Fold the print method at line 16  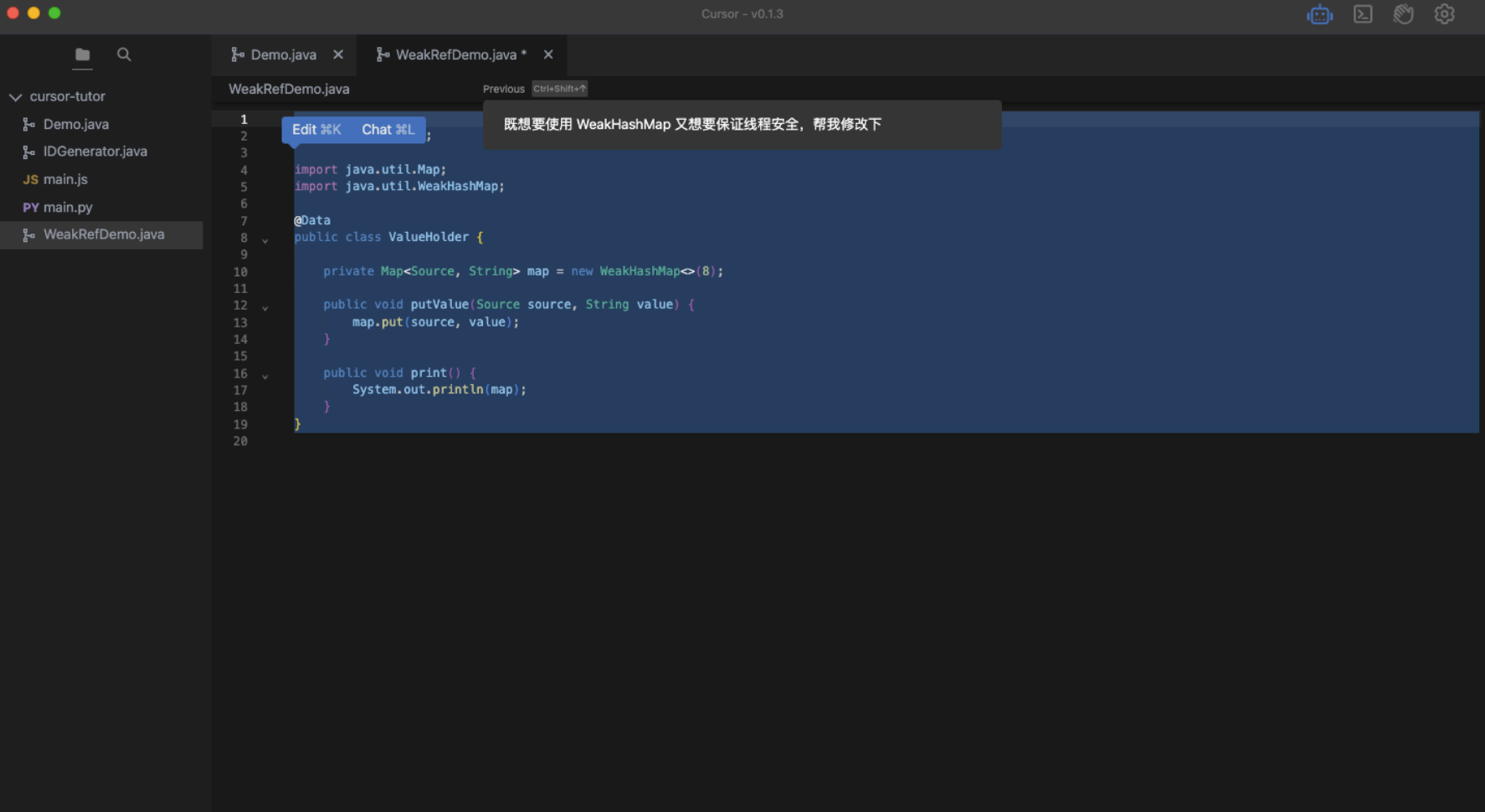pyautogui.click(x=265, y=378)
